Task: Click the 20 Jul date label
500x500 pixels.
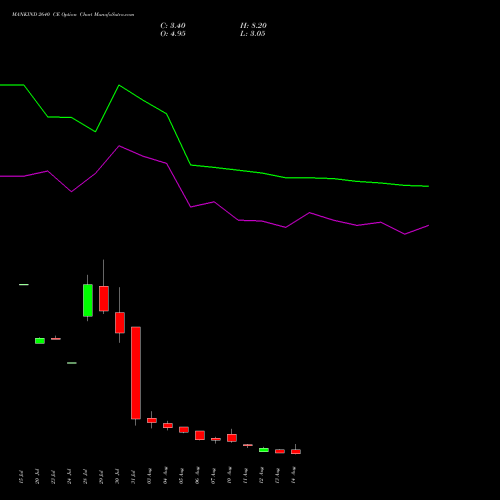Action: 37,477
